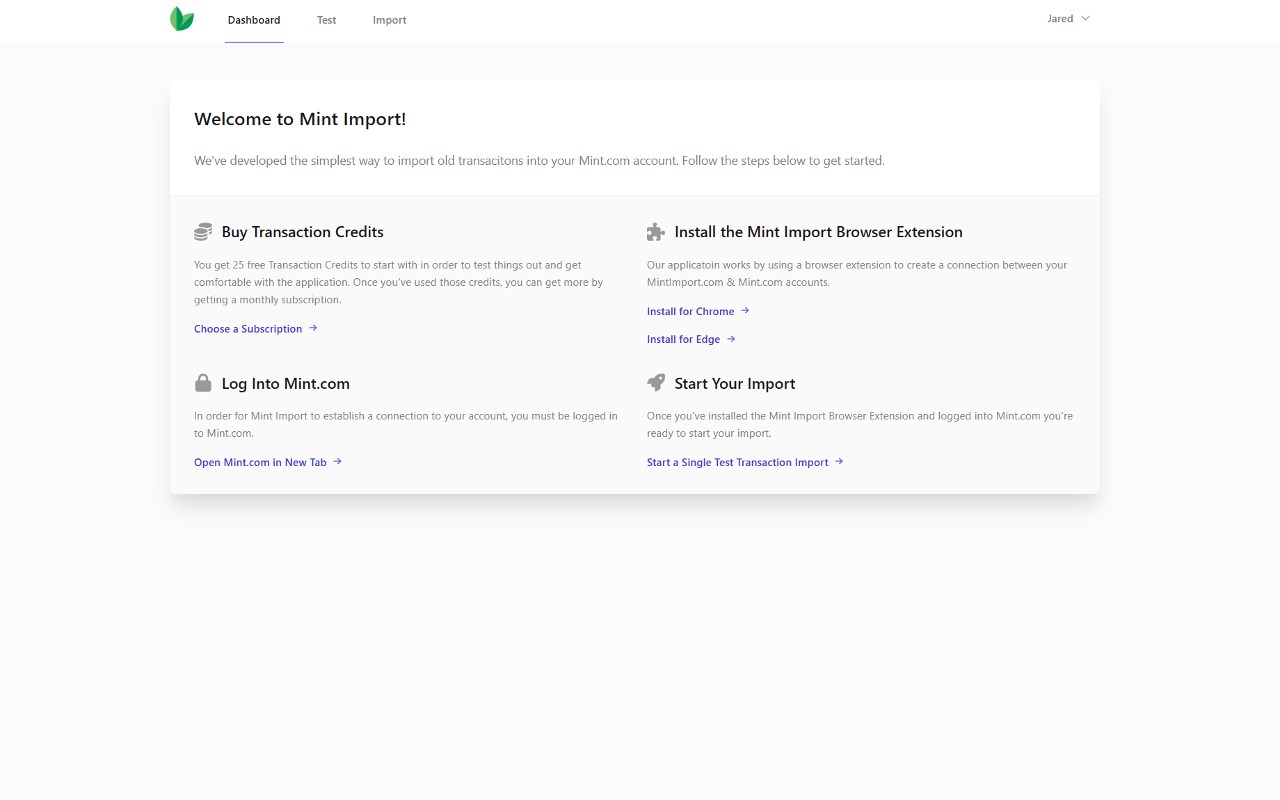Click the arrow after Choose a Subscription
This screenshot has height=800, width=1280.
point(313,328)
